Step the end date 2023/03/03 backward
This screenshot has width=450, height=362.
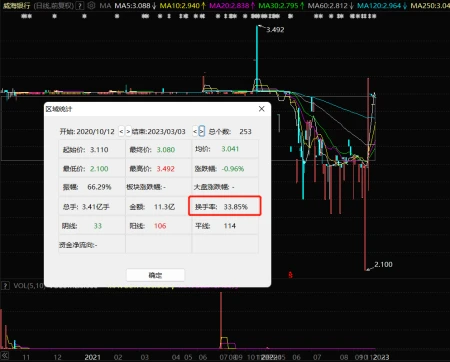tap(195, 132)
